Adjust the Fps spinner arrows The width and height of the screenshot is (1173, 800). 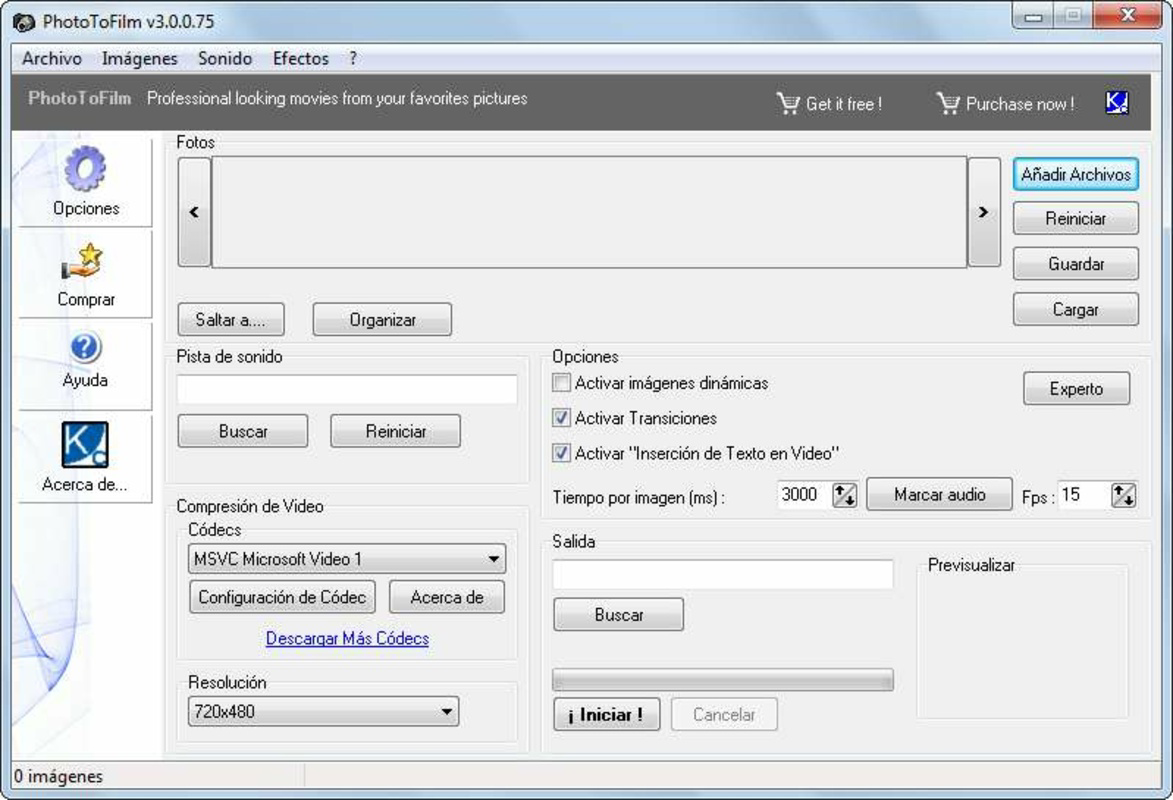1124,495
